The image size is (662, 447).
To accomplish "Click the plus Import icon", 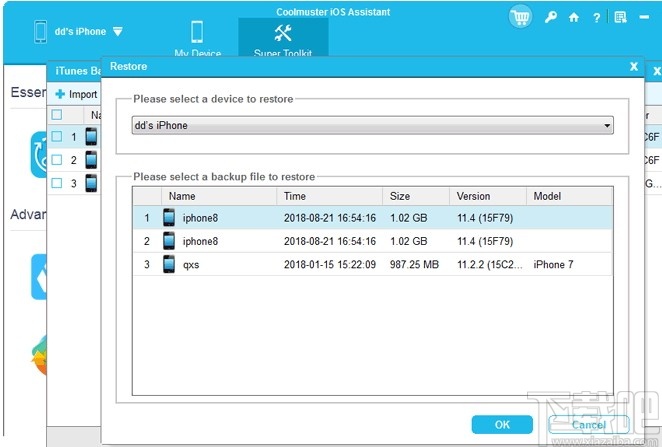I will (x=60, y=94).
